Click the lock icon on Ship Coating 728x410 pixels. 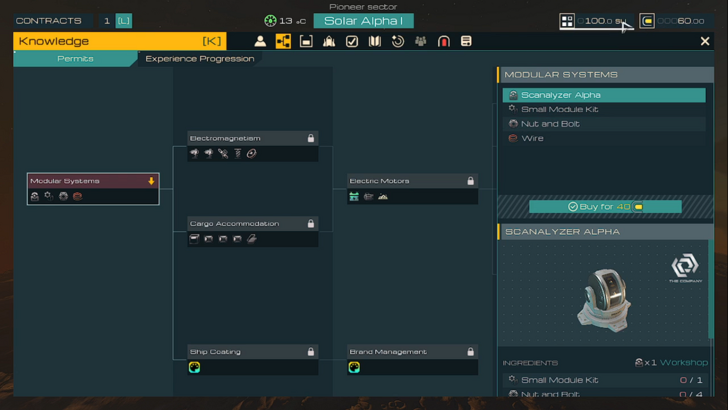311,351
